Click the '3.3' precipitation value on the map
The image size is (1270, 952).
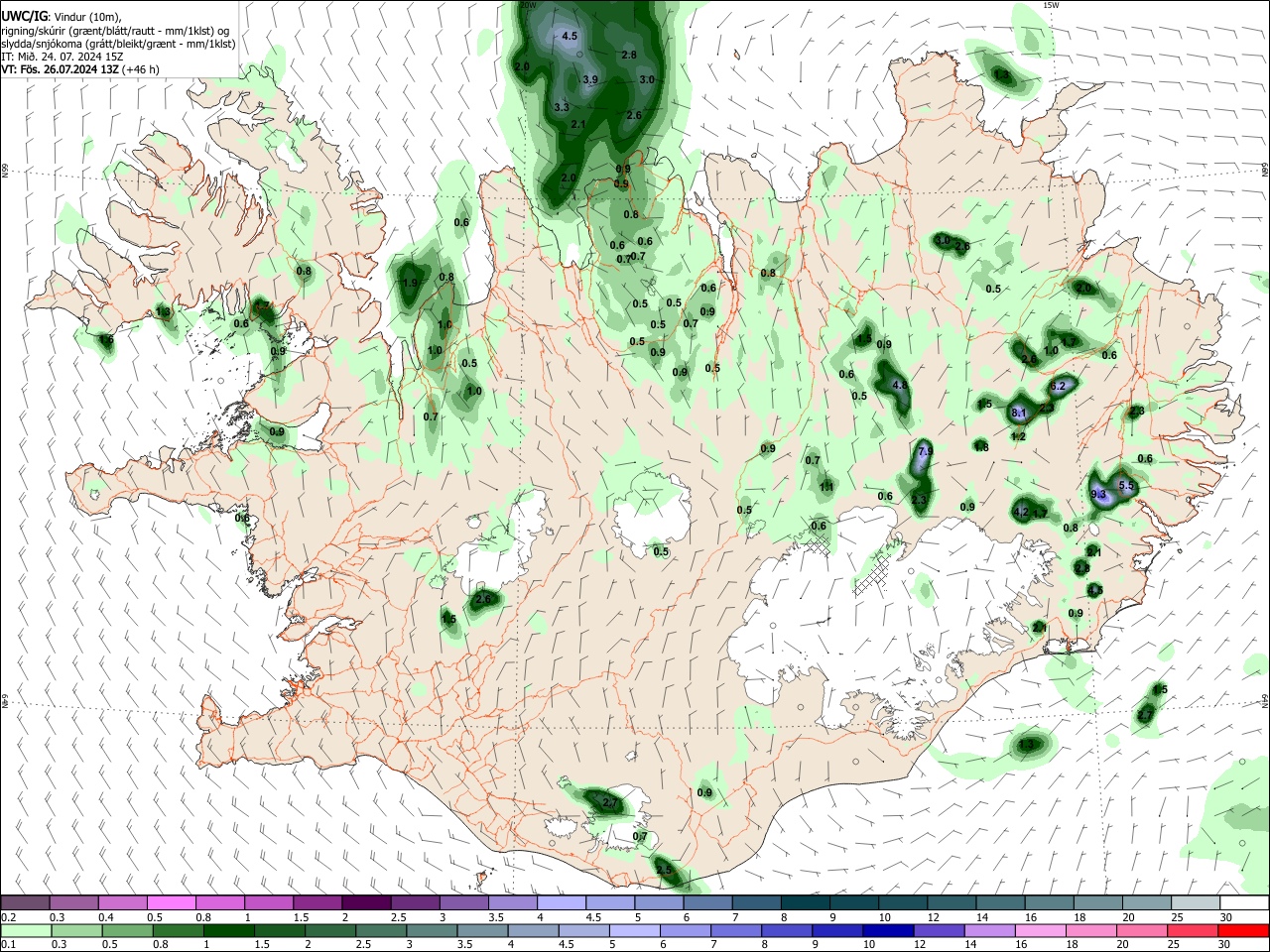[x=562, y=107]
